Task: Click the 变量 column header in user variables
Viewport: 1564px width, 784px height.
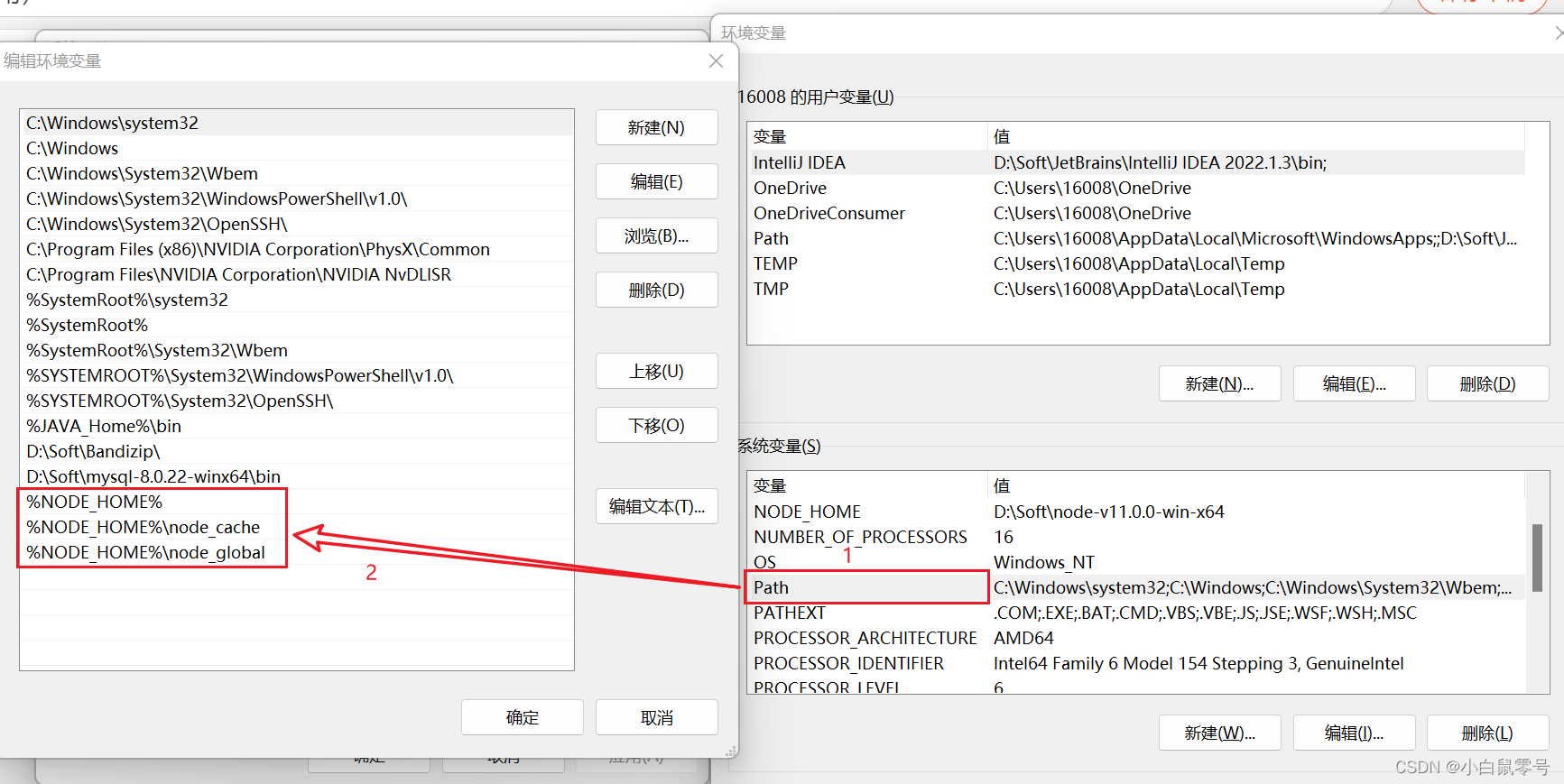Action: [x=868, y=136]
